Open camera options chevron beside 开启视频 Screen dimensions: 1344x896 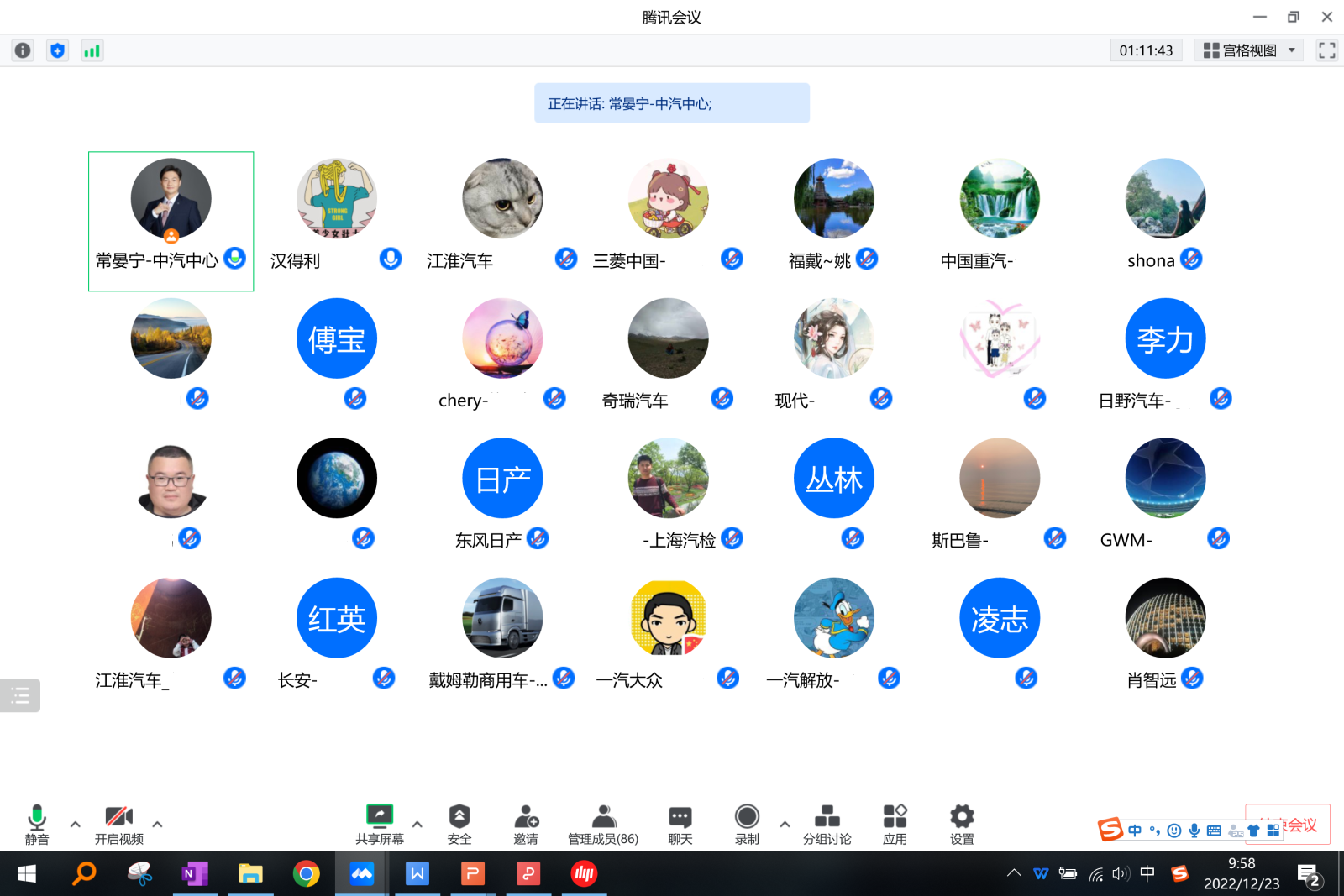pos(156,824)
